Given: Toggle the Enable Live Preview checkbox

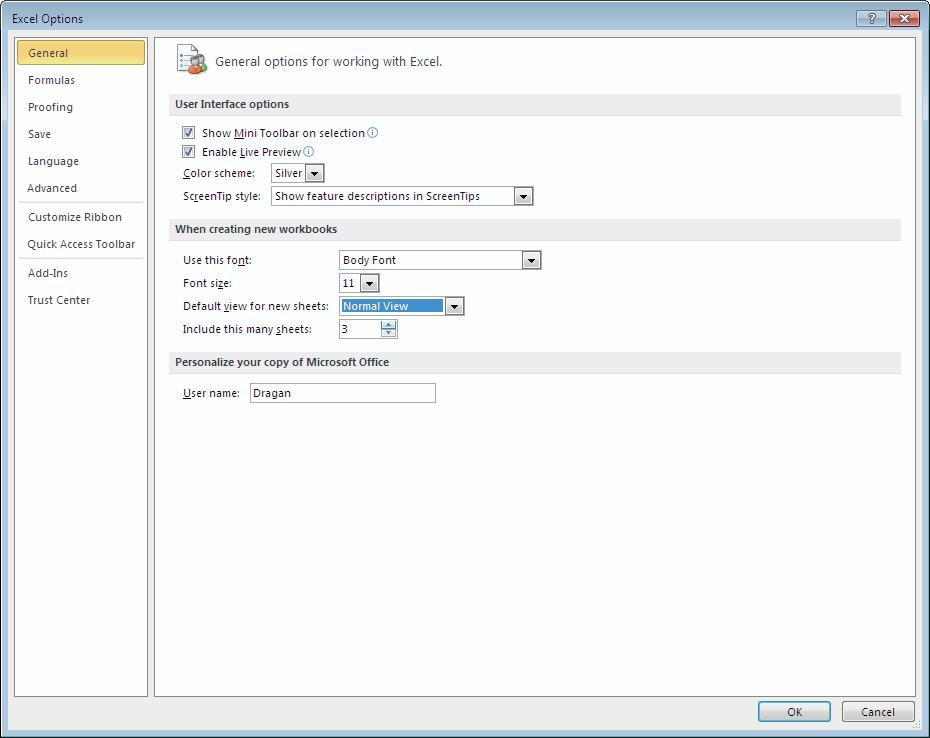Looking at the screenshot, I should coord(189,152).
